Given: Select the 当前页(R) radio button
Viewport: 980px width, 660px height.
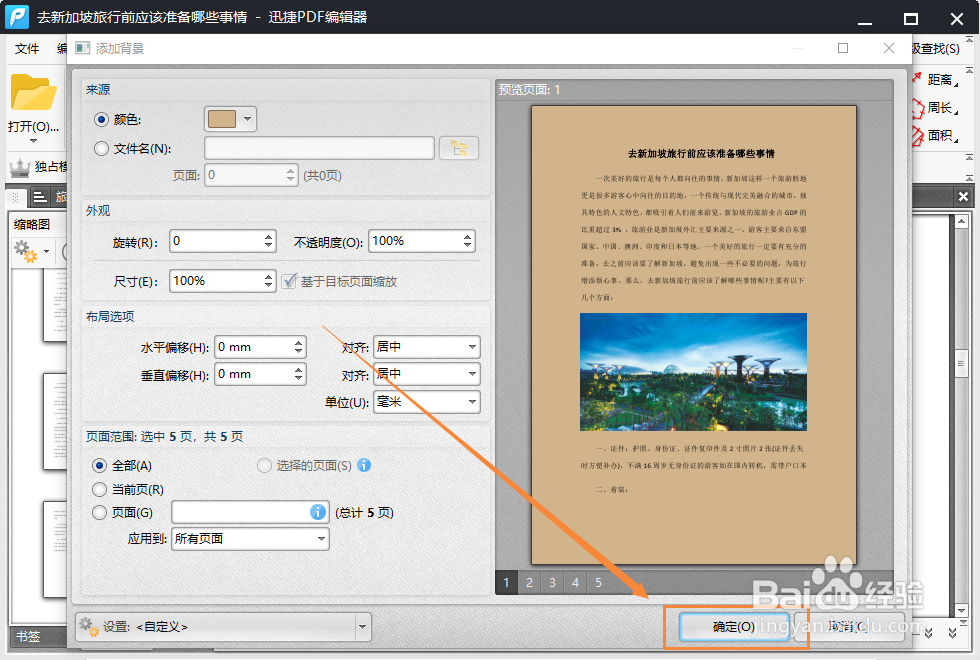Looking at the screenshot, I should [100, 490].
